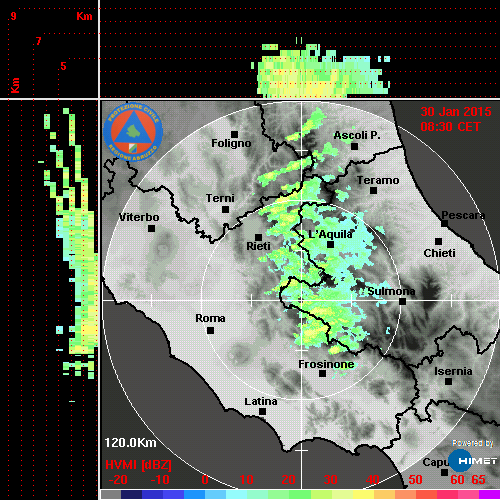The width and height of the screenshot is (500, 500).
Task: Pick the red-orange swatch in the color scale
Action: pos(427,494)
